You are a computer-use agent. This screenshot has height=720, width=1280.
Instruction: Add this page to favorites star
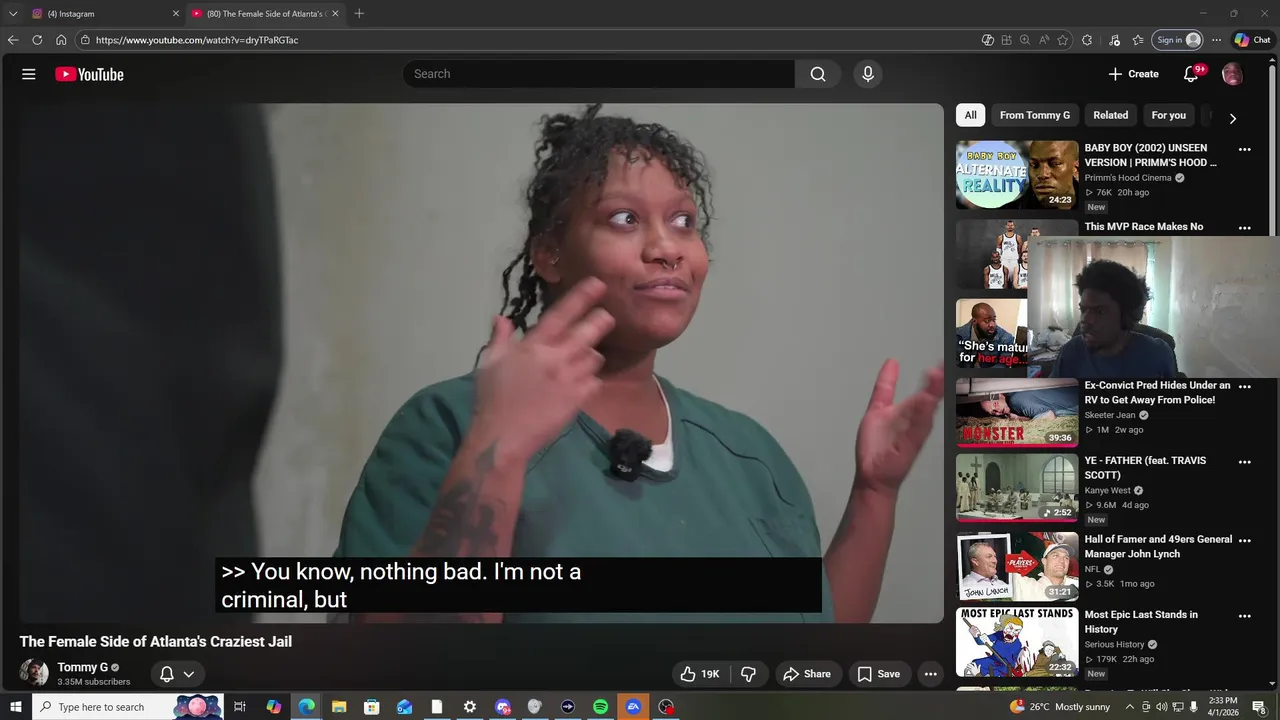(x=1062, y=40)
